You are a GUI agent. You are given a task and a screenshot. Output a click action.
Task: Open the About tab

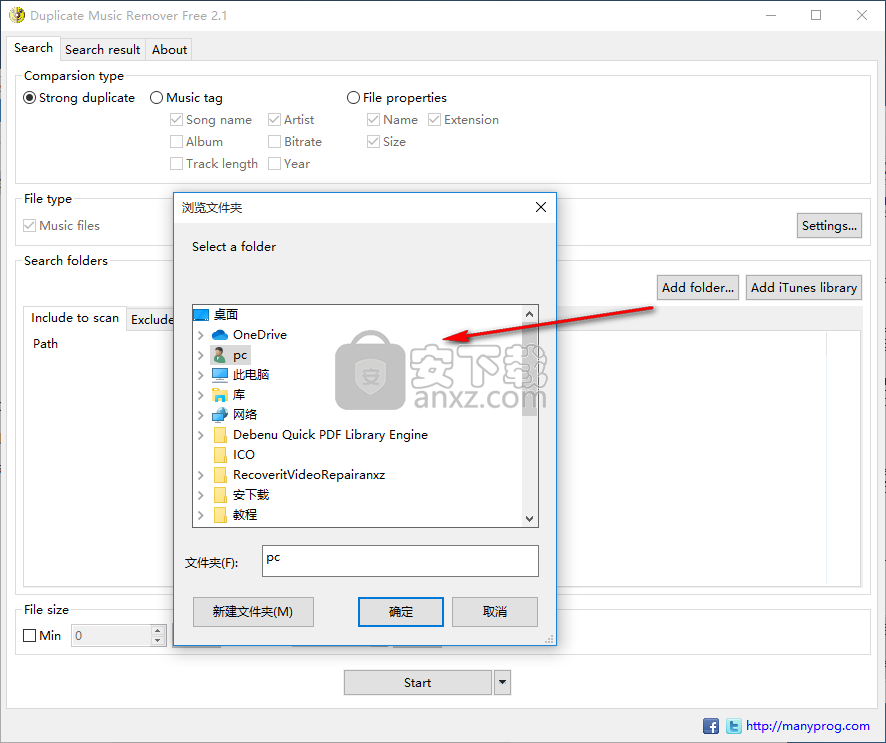coord(169,50)
